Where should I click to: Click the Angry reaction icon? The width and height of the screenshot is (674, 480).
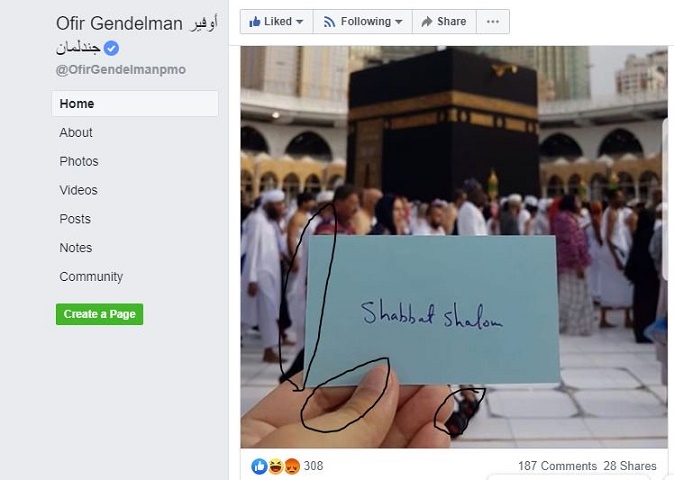tap(291, 466)
